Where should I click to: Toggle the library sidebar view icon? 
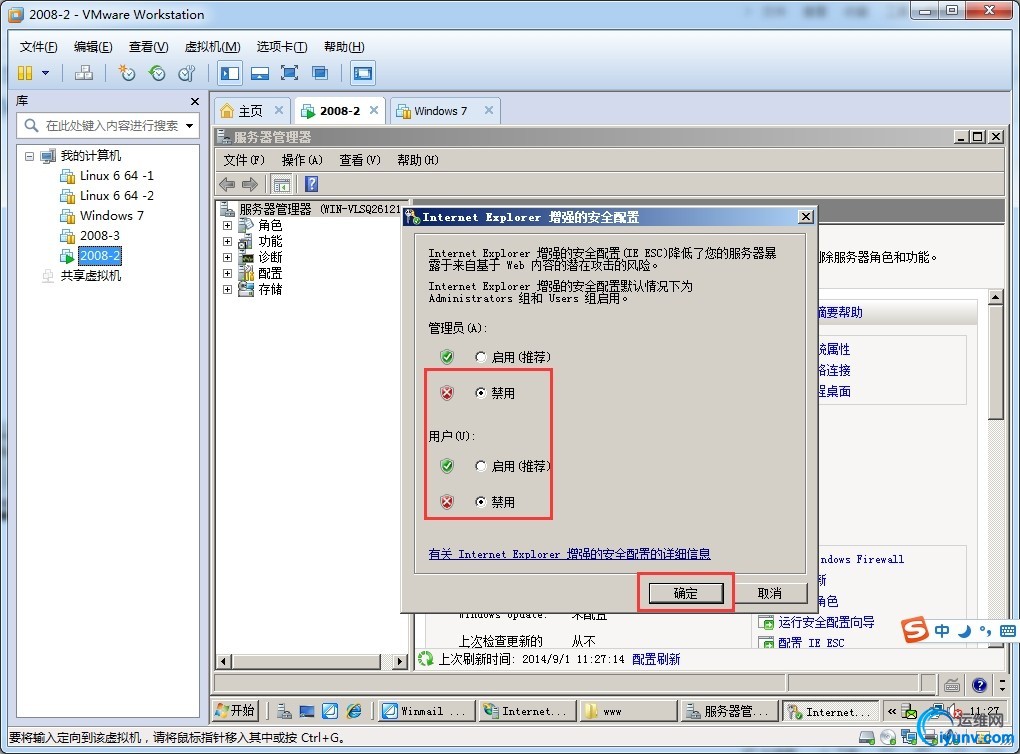pyautogui.click(x=230, y=73)
